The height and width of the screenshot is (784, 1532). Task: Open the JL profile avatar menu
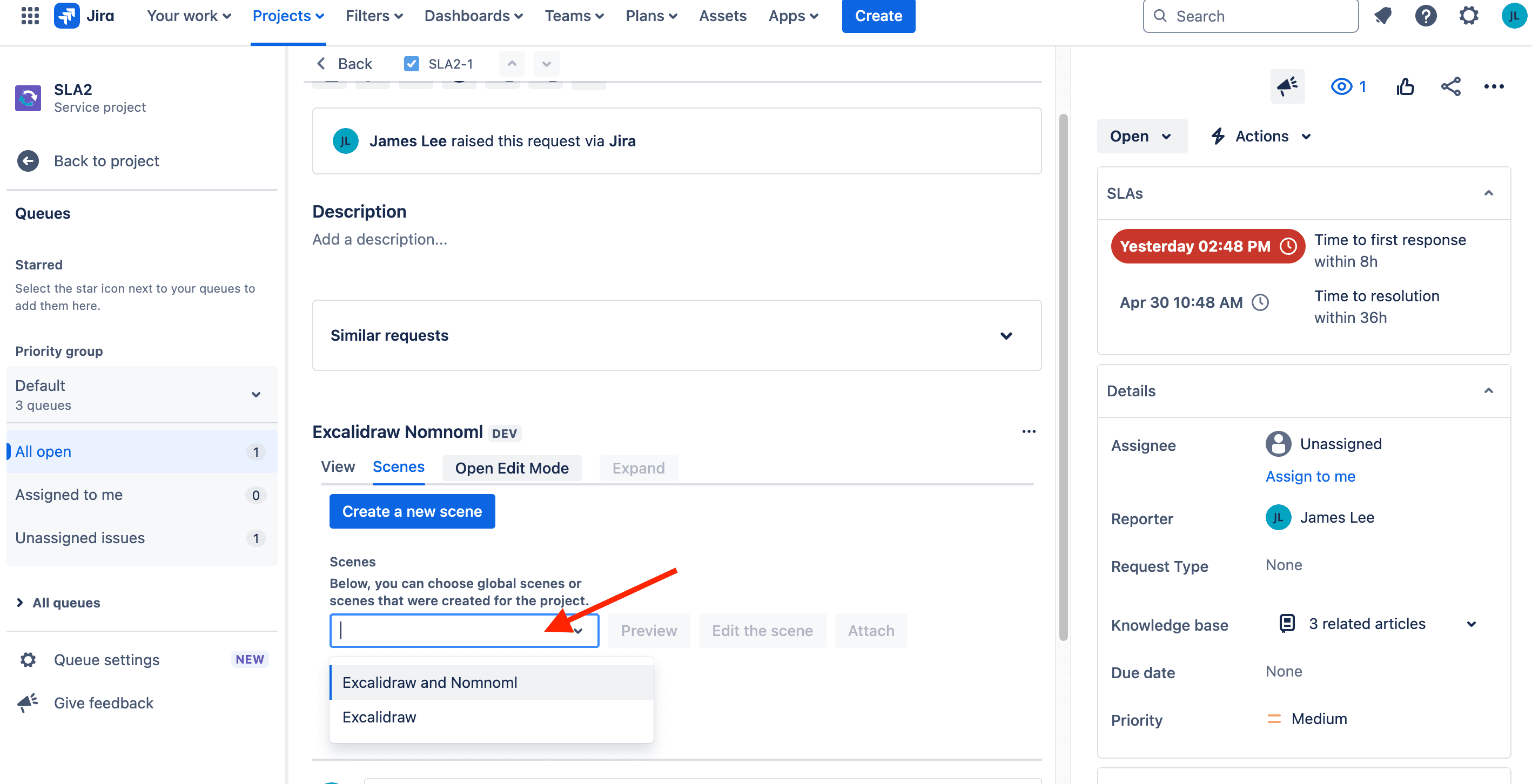[1514, 16]
